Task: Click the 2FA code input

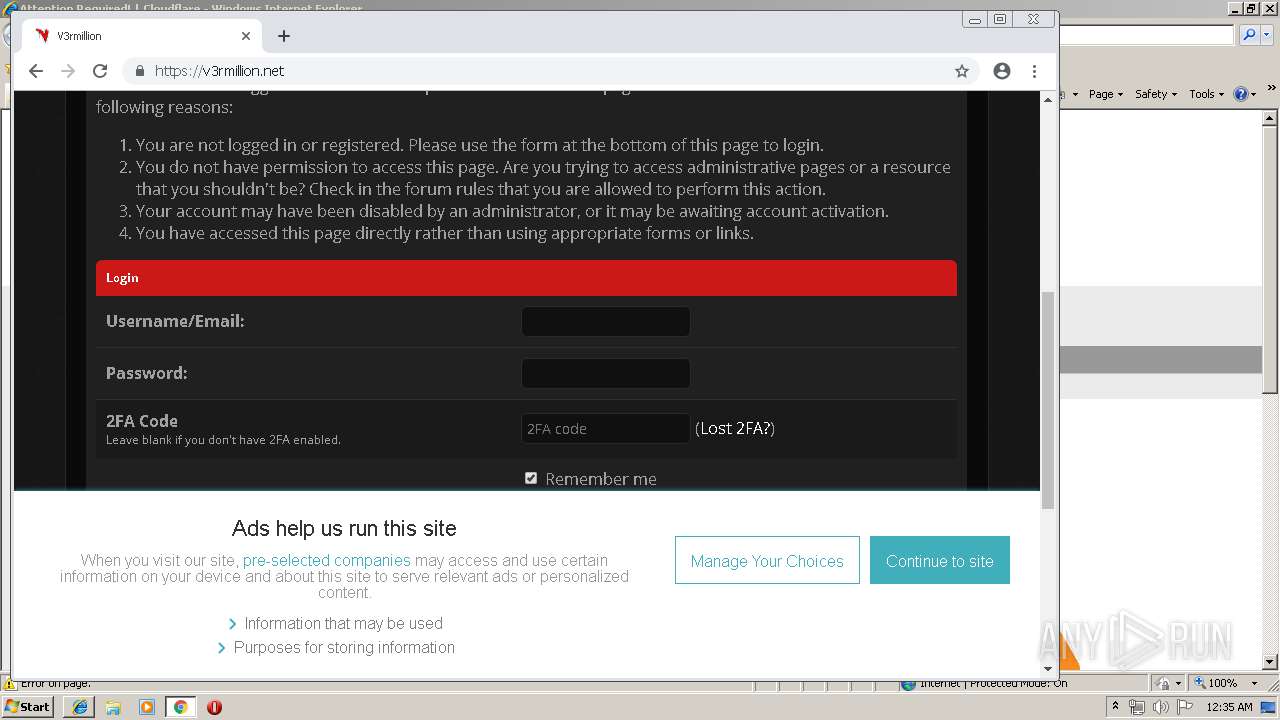Action: [606, 429]
